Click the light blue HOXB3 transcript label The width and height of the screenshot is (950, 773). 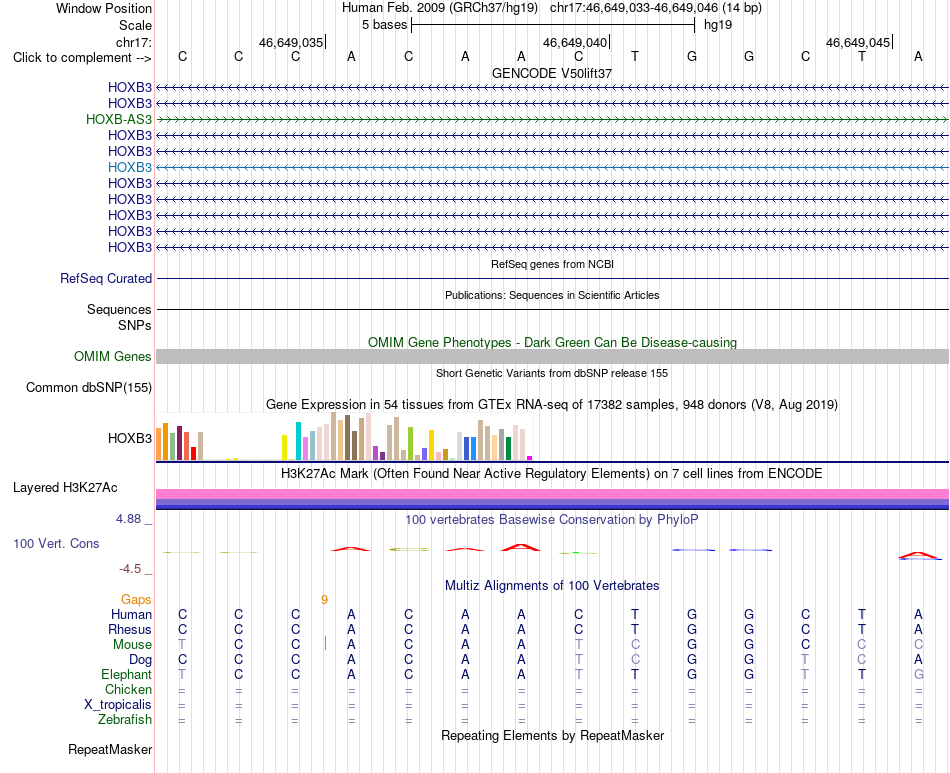(x=130, y=167)
